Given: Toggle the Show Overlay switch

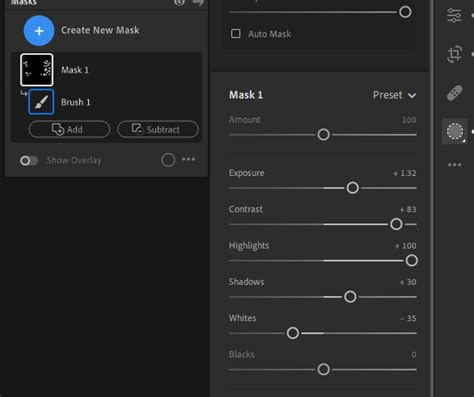Looking at the screenshot, I should tap(29, 161).
